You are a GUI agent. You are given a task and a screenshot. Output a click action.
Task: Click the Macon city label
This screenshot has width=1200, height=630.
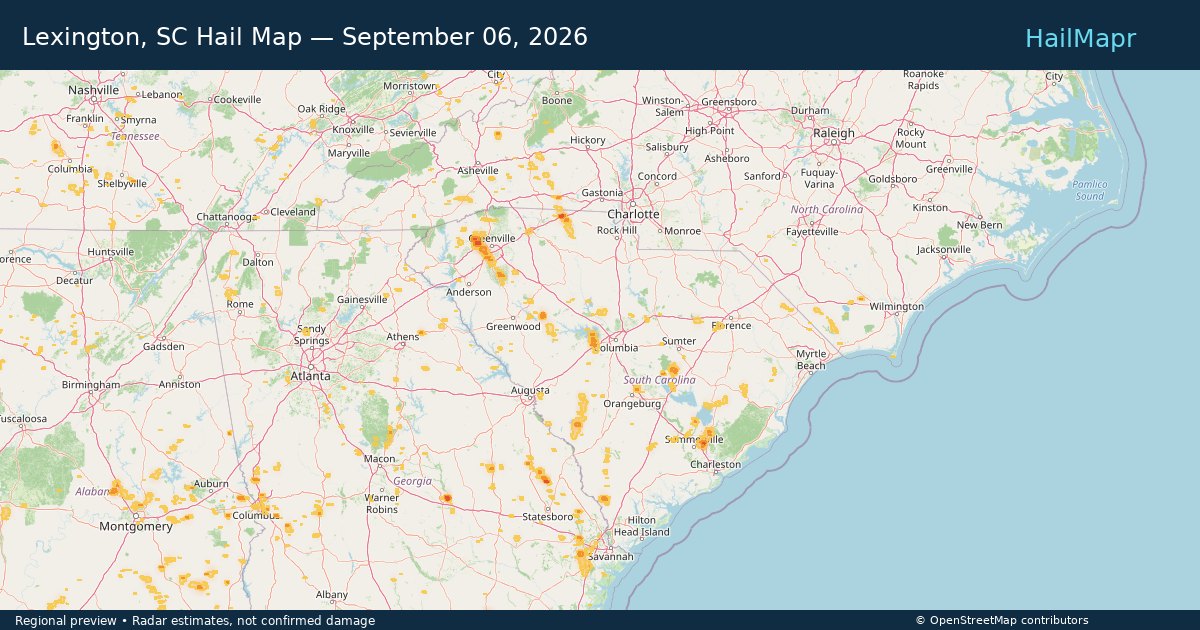tap(379, 458)
